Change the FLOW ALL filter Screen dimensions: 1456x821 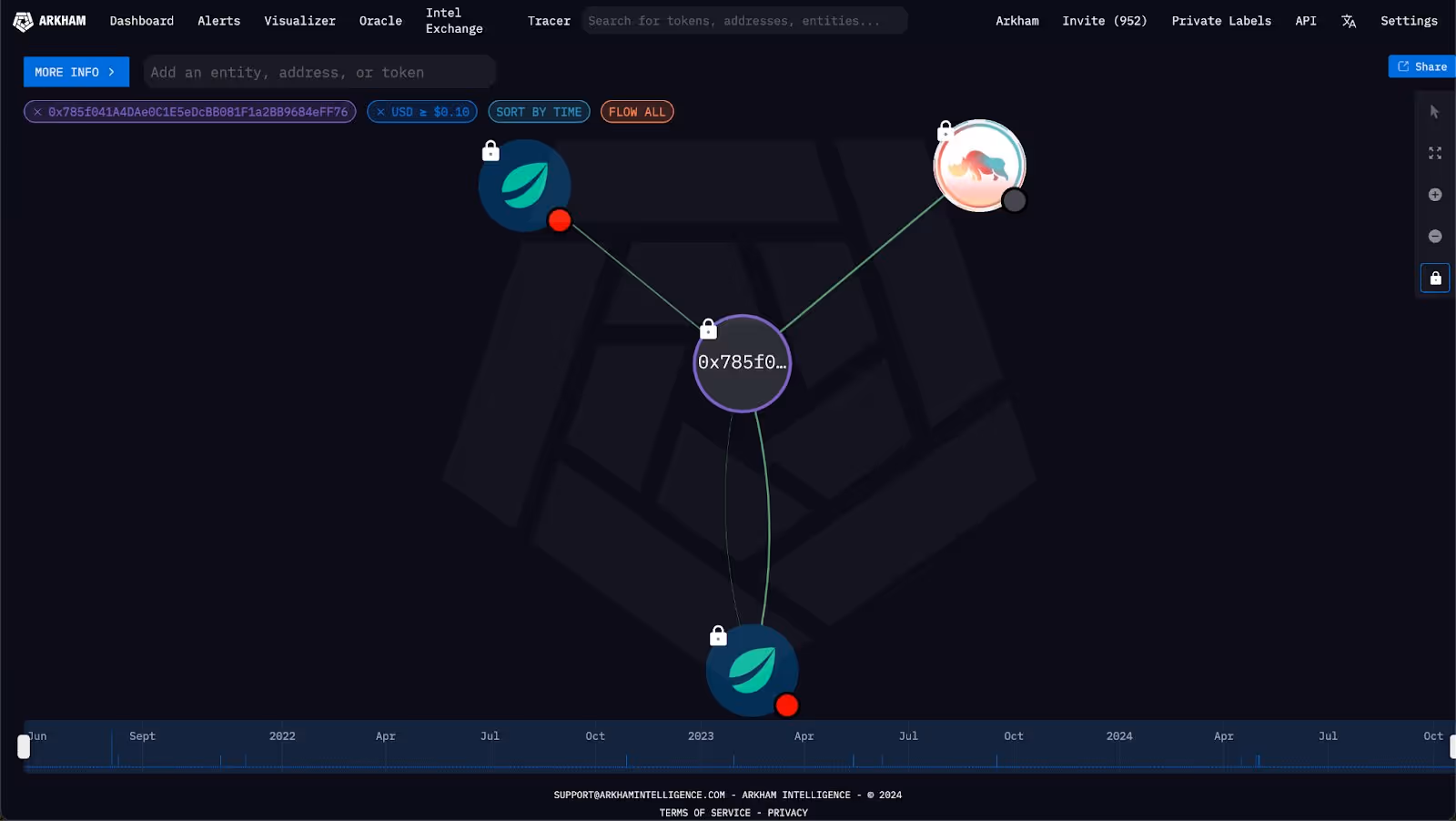(x=636, y=111)
